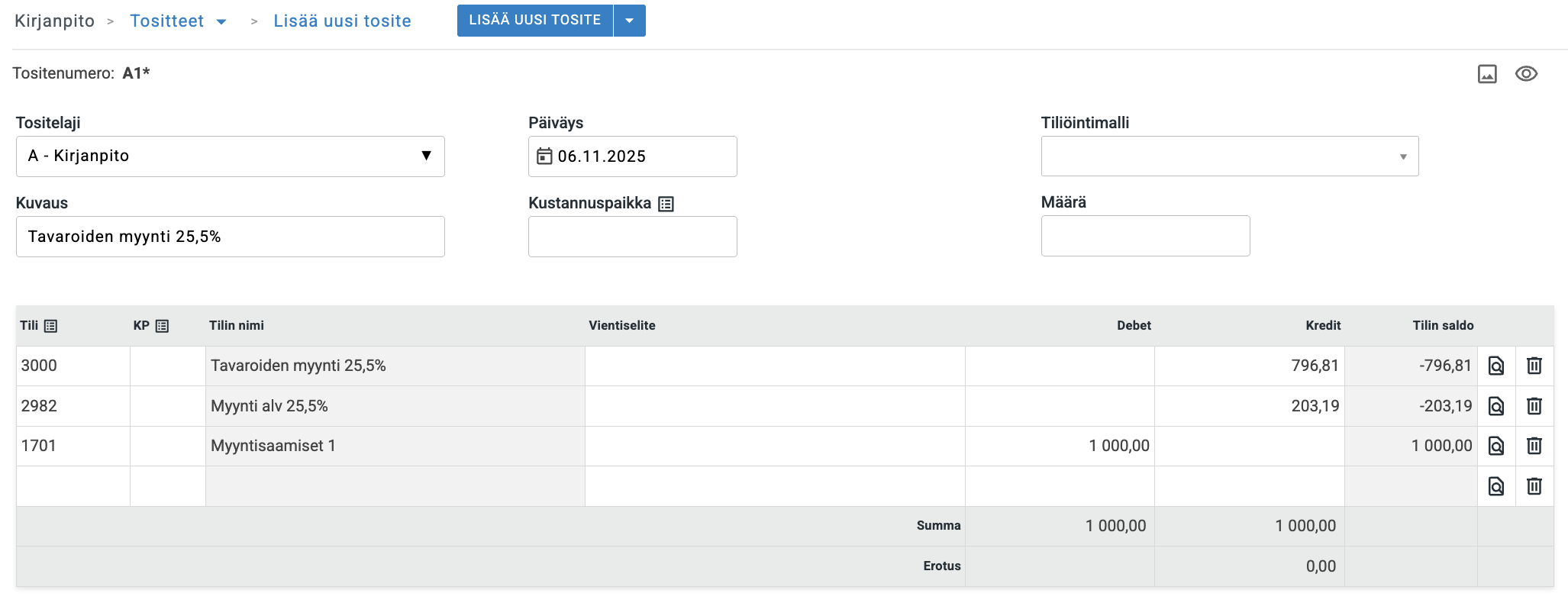The image size is (1568, 603).
Task: Delete the 3000 Tavaroiden myynti row
Action: (x=1534, y=366)
